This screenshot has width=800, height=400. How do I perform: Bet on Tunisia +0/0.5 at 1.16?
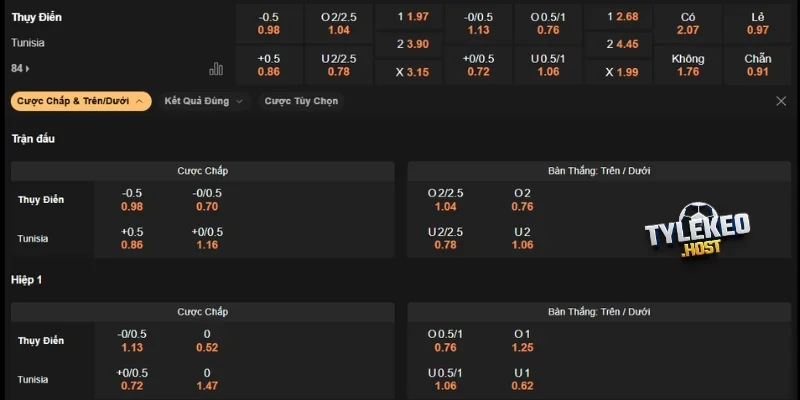tap(207, 238)
